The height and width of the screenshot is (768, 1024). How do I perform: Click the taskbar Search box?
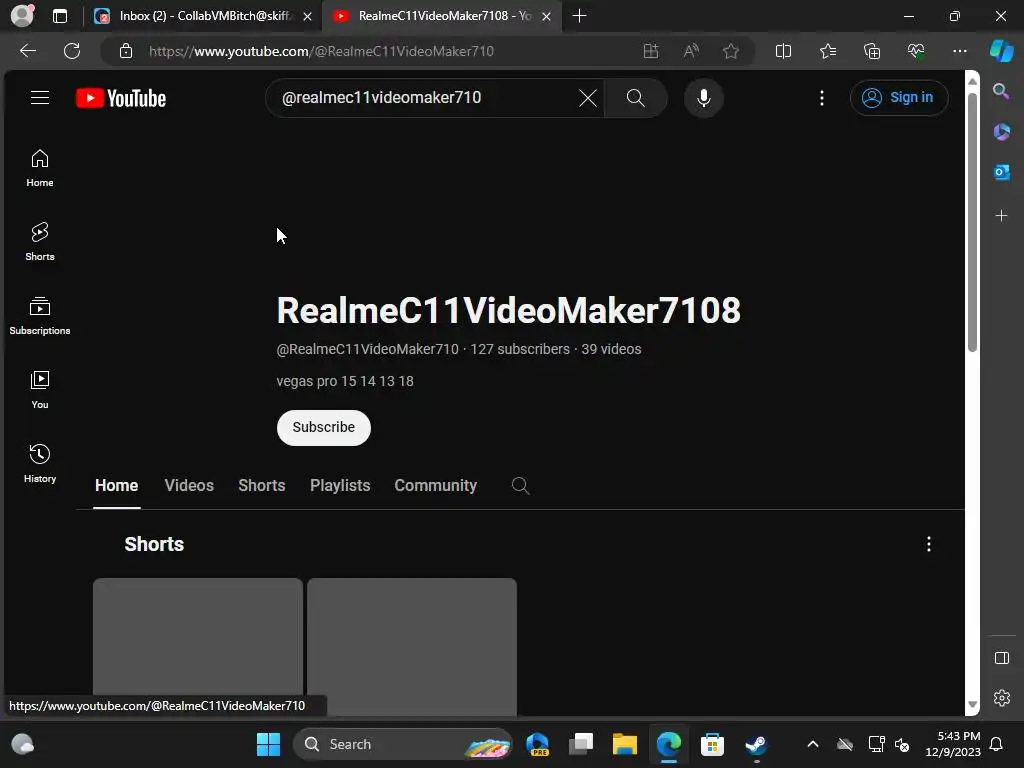pos(402,744)
